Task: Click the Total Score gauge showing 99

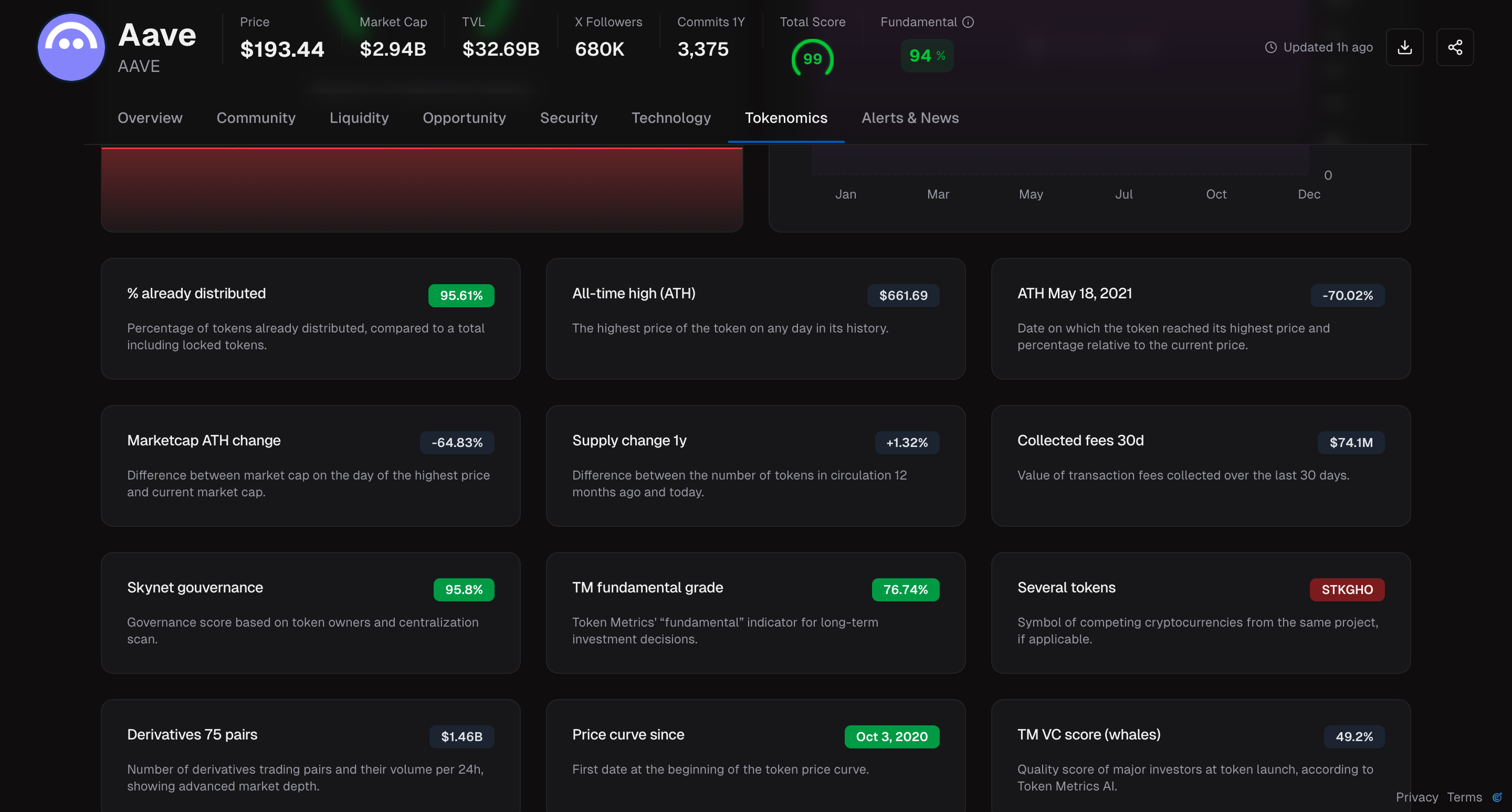Action: [x=813, y=58]
